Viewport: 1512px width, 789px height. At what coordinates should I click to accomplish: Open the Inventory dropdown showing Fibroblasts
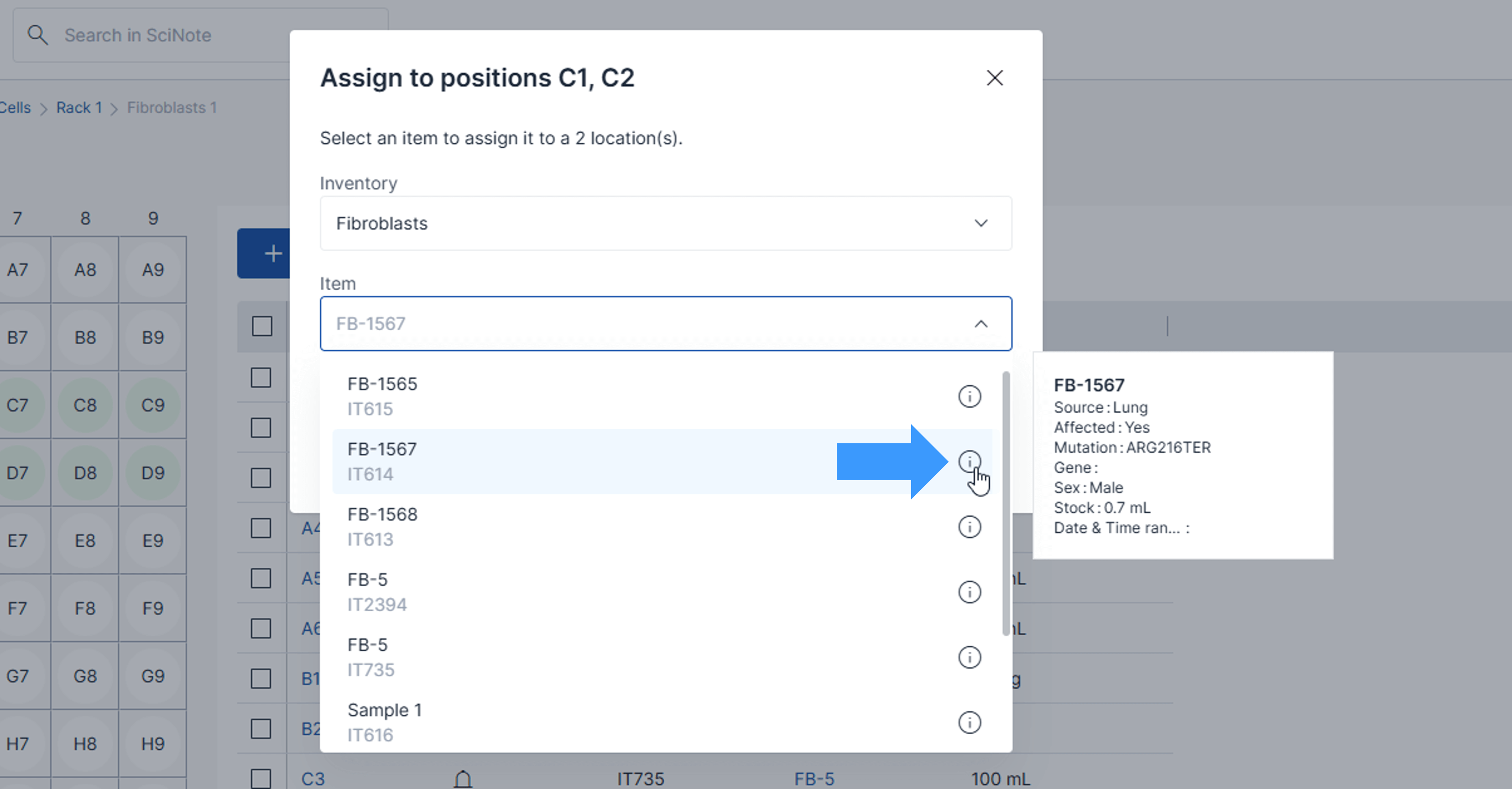click(666, 223)
